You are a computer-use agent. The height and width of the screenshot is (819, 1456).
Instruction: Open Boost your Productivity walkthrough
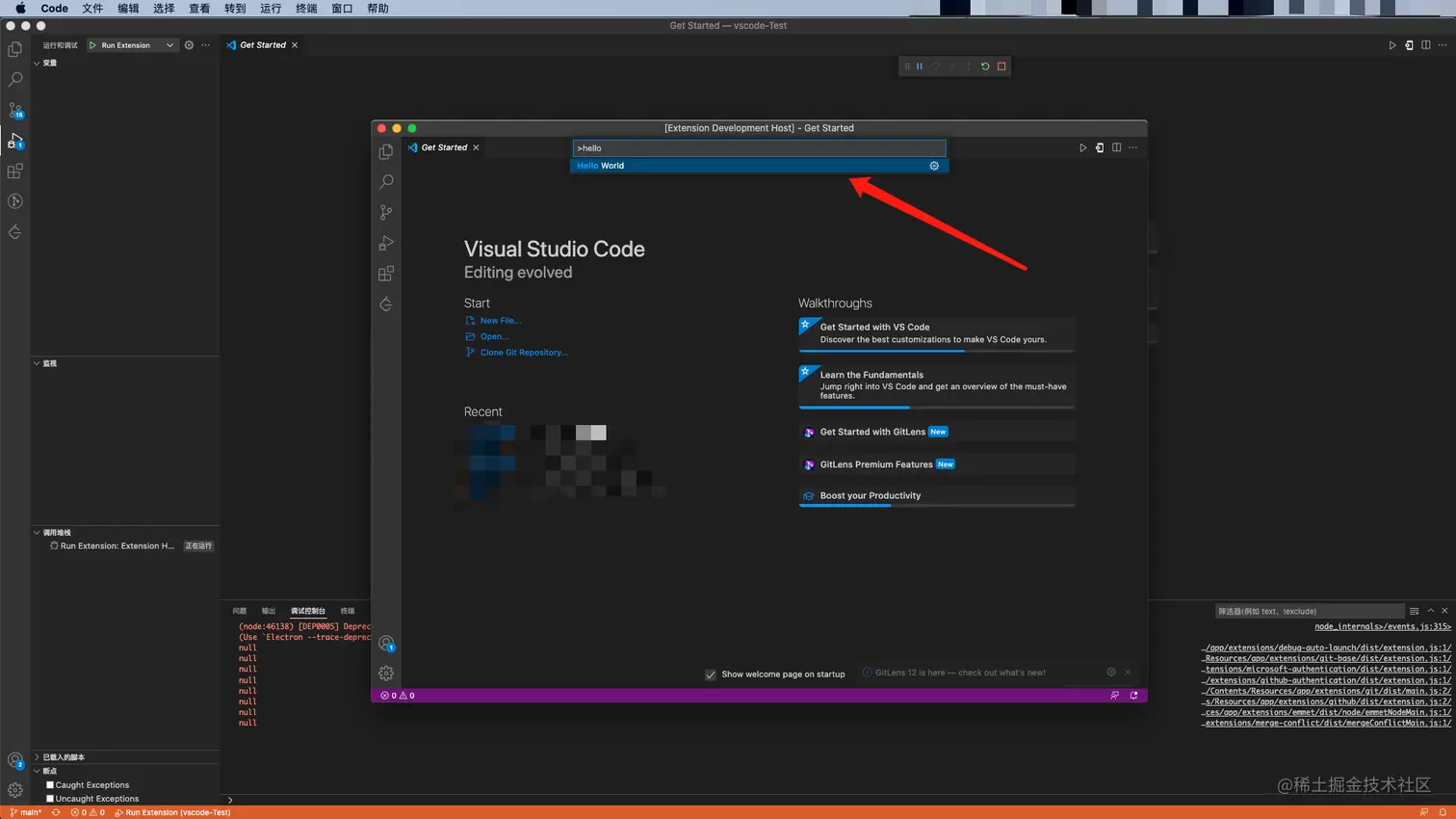(x=937, y=496)
